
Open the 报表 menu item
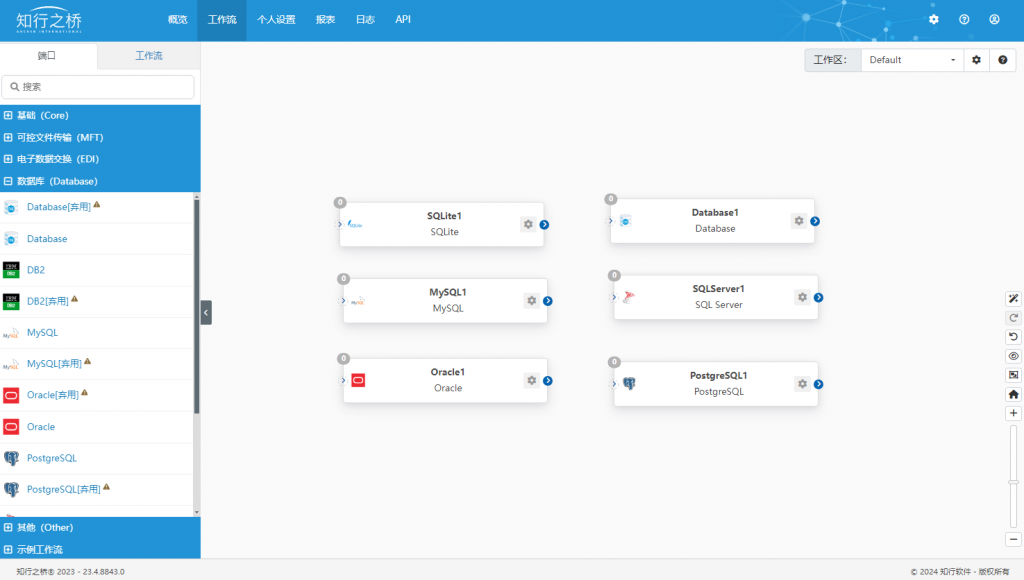(325, 20)
